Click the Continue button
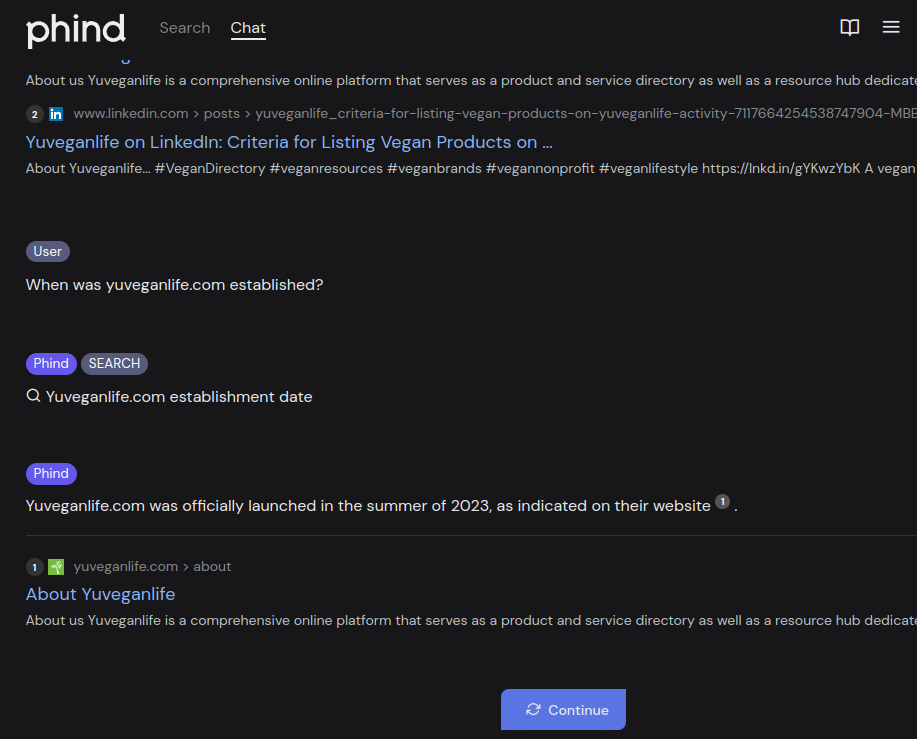This screenshot has height=739, width=917. pos(563,709)
